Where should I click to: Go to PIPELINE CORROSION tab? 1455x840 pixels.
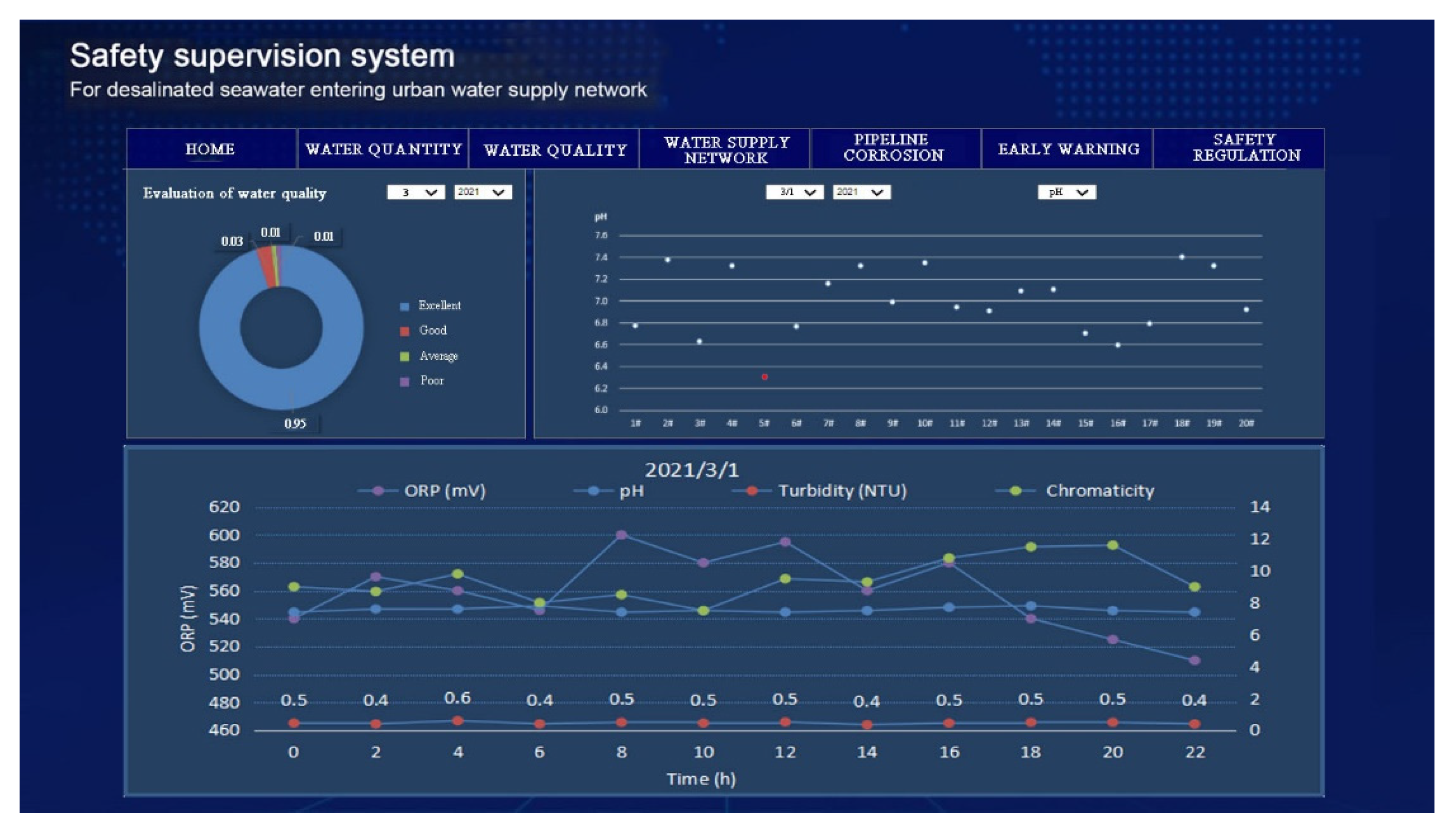[893, 148]
